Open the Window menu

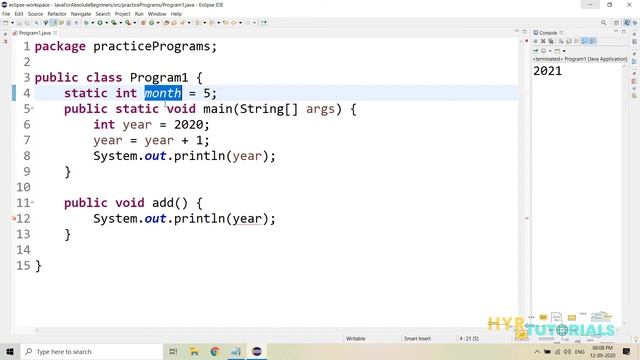[x=157, y=14]
